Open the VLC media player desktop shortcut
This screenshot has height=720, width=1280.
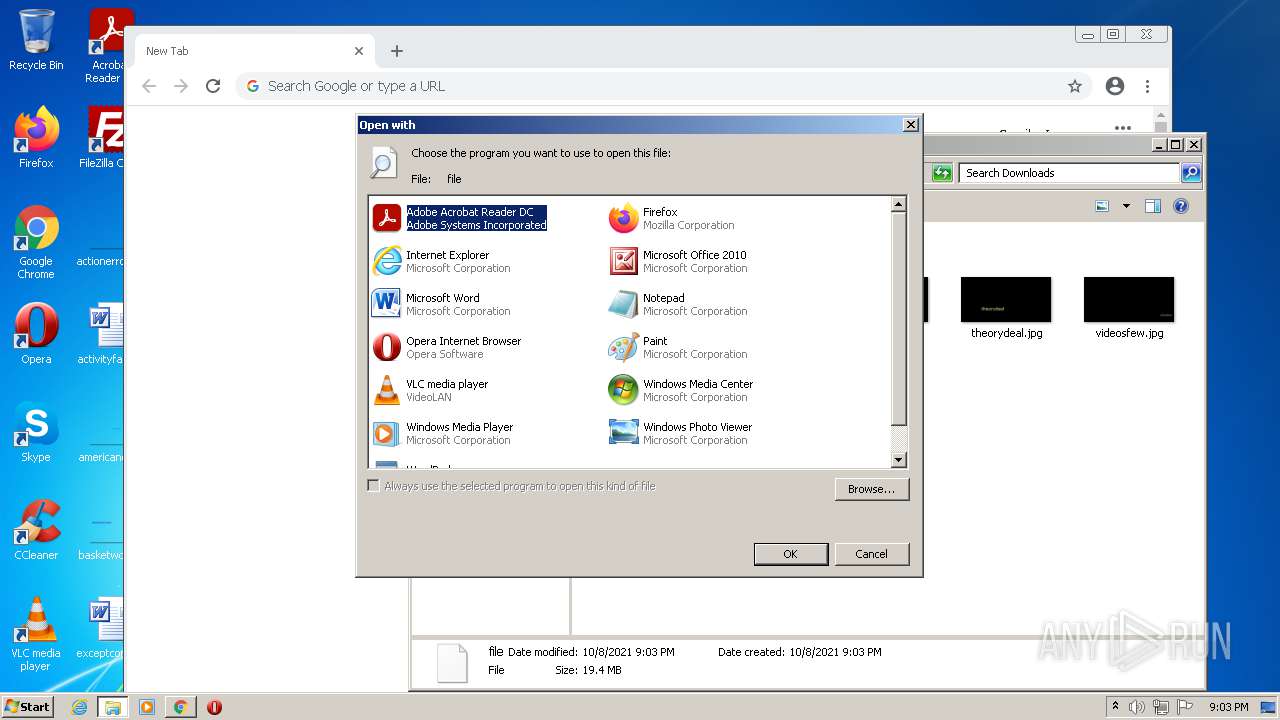(36, 634)
